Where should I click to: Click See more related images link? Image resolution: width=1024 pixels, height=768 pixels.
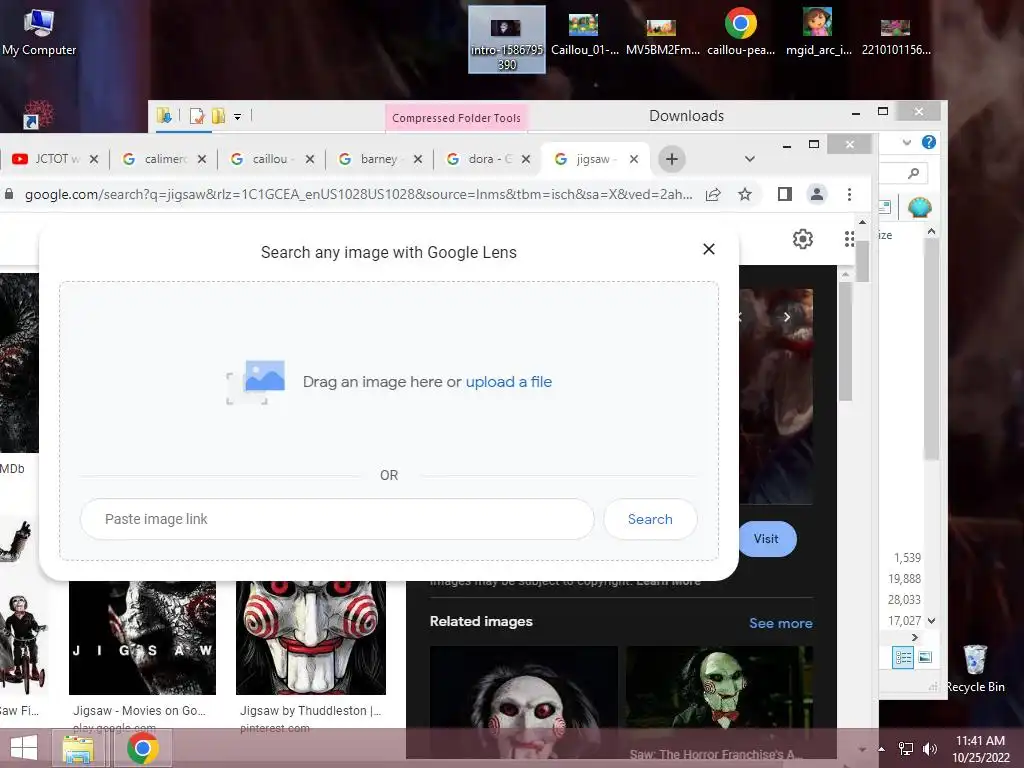coord(780,623)
